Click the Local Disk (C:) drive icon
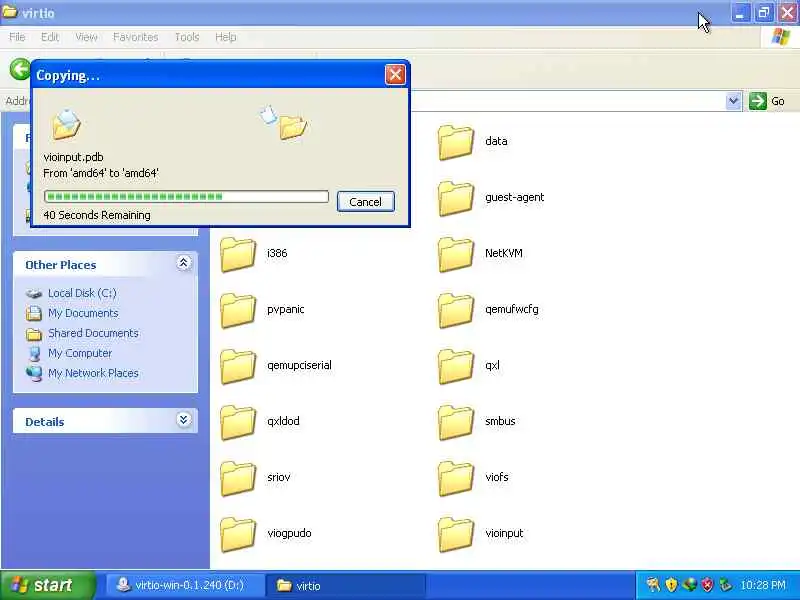Image resolution: width=800 pixels, height=600 pixels. pos(34,293)
